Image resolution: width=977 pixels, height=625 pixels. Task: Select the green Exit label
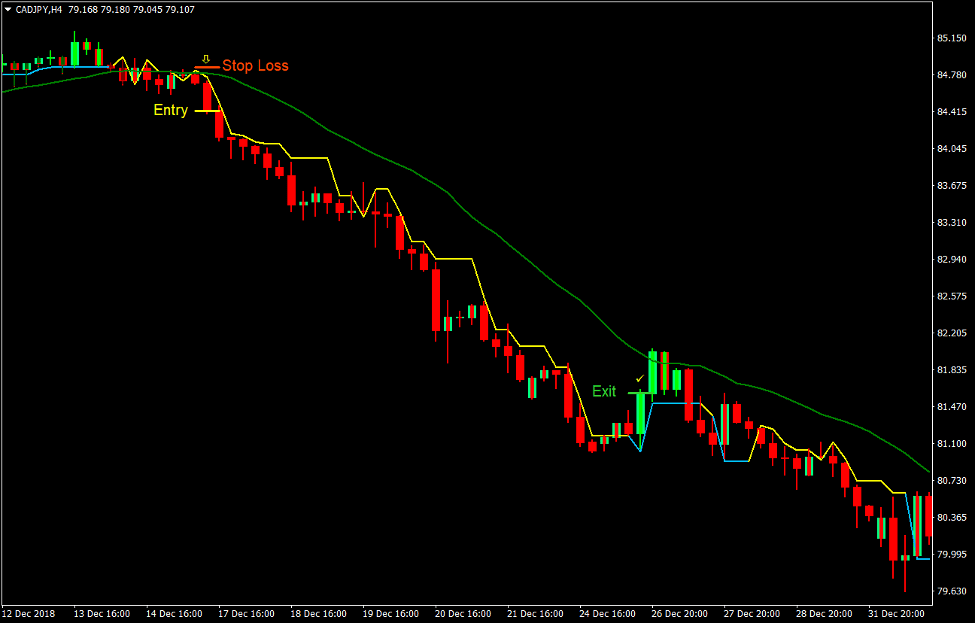[604, 391]
